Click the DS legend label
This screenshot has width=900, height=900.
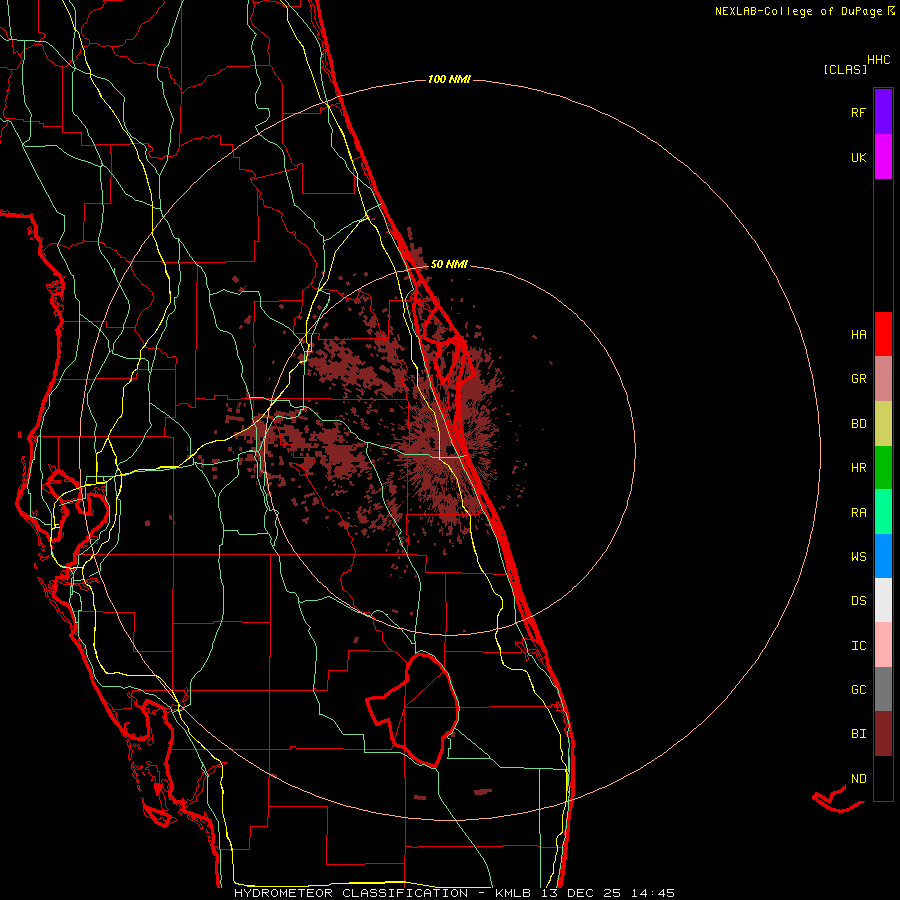pyautogui.click(x=858, y=601)
